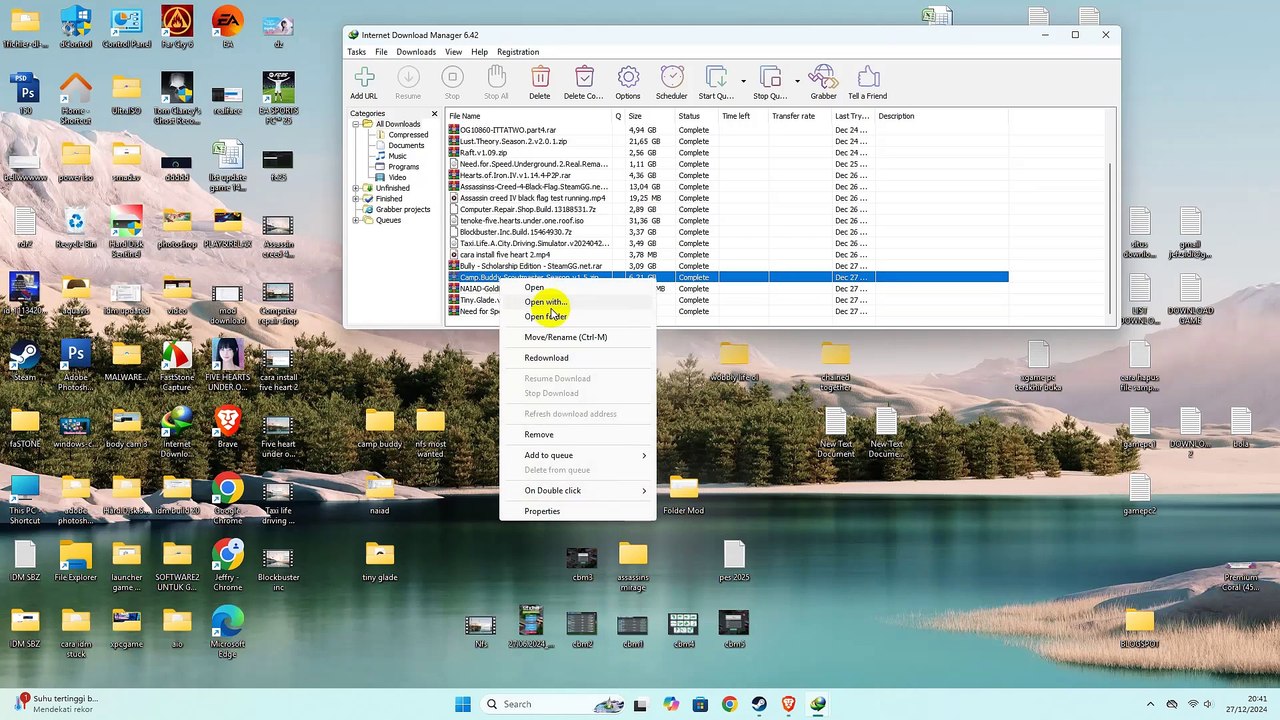
Task: Close the Categories panel with X
Action: [434, 114]
